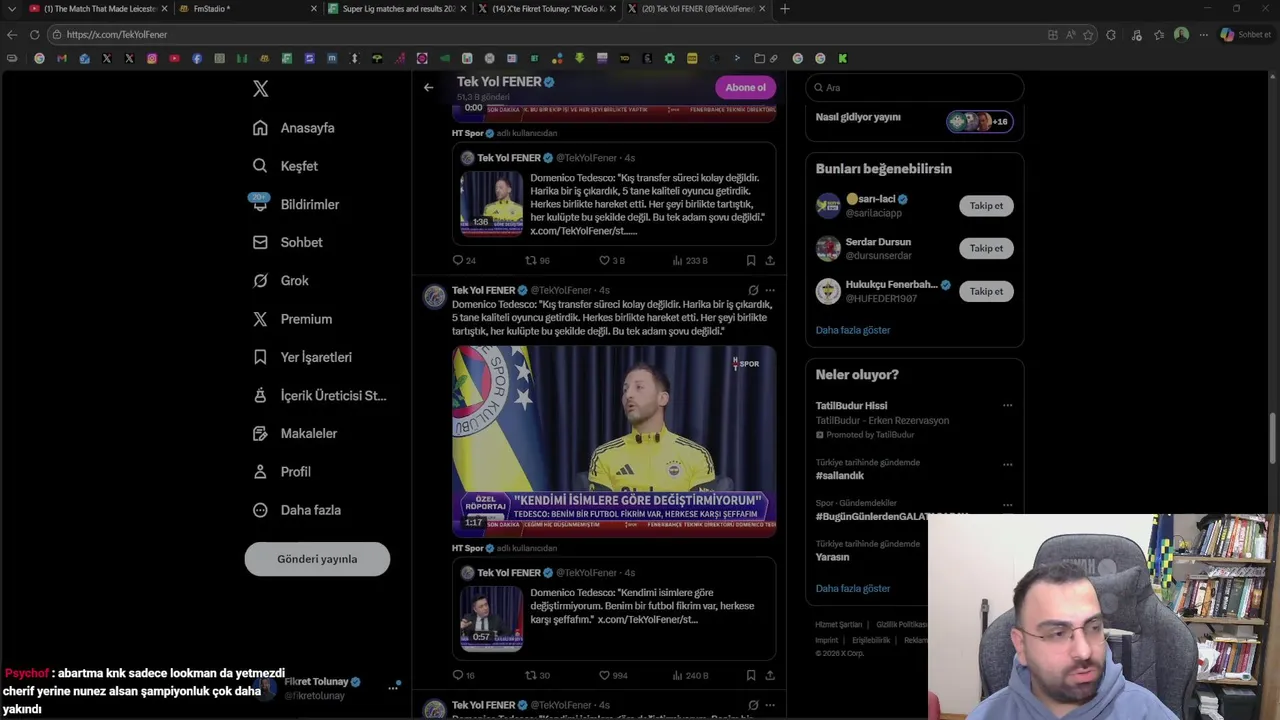This screenshot has width=1280, height=720.
Task: Share the tweet with 233 B views
Action: click(770, 260)
